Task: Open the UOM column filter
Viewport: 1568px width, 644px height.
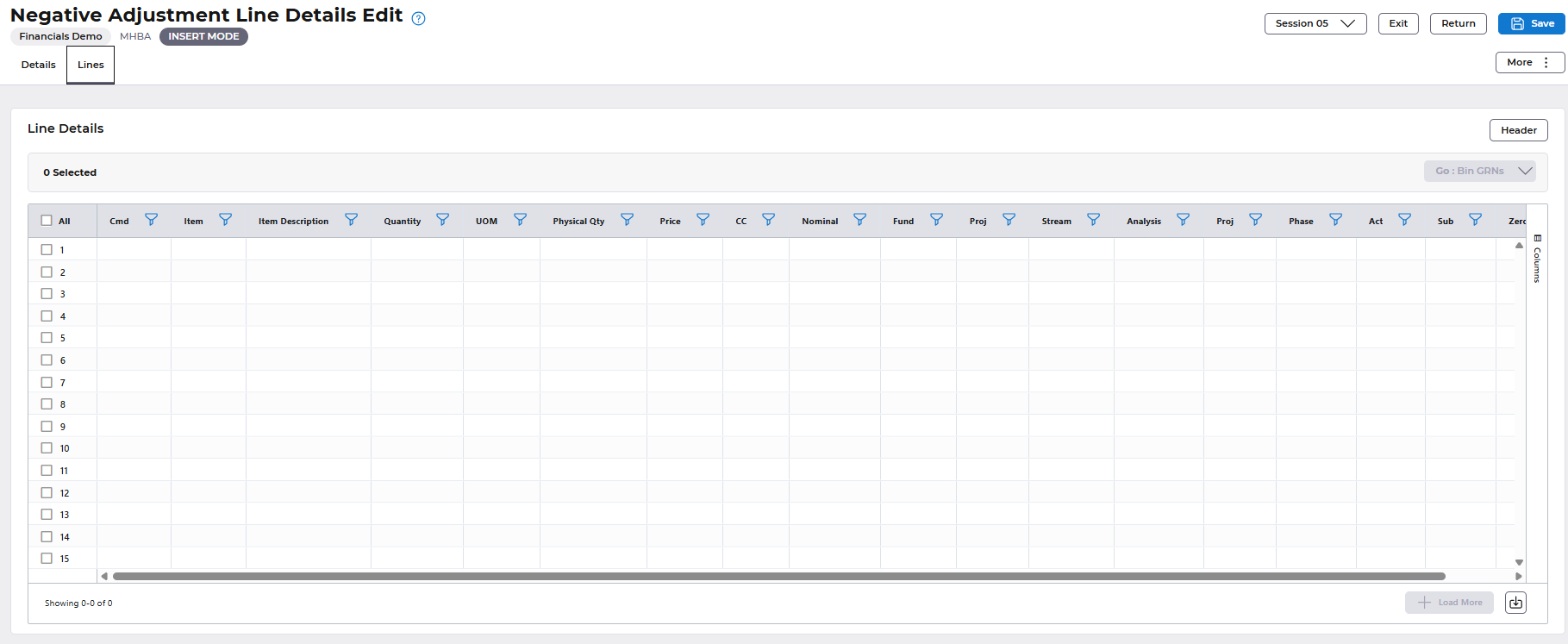Action: [520, 220]
